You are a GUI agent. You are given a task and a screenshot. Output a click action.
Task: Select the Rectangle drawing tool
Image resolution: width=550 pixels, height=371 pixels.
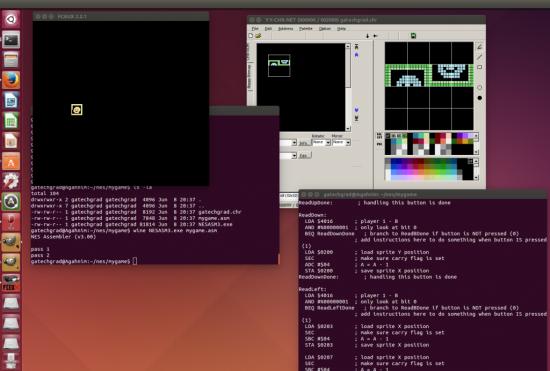479,67
